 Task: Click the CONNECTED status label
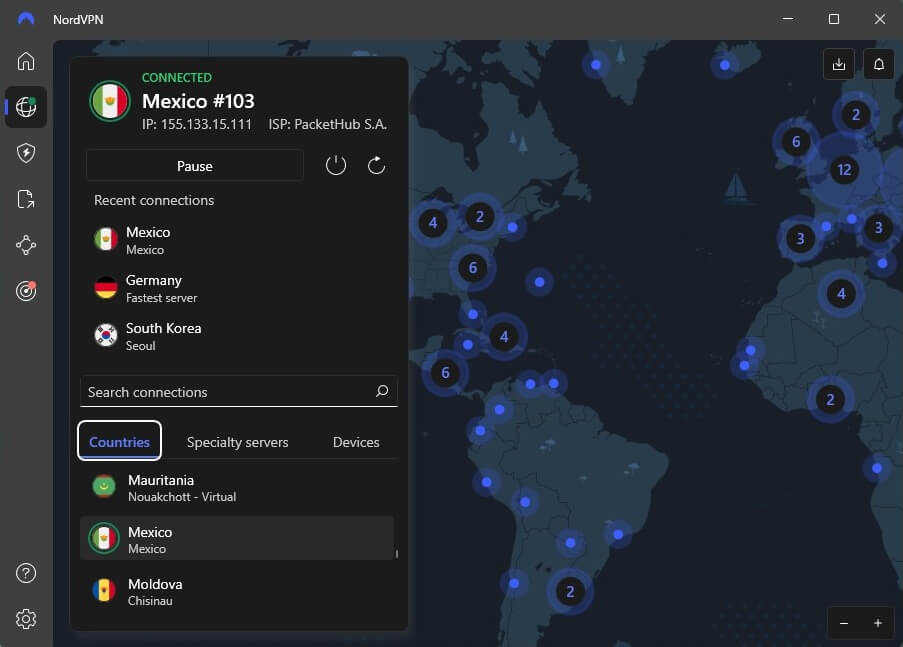coord(177,77)
